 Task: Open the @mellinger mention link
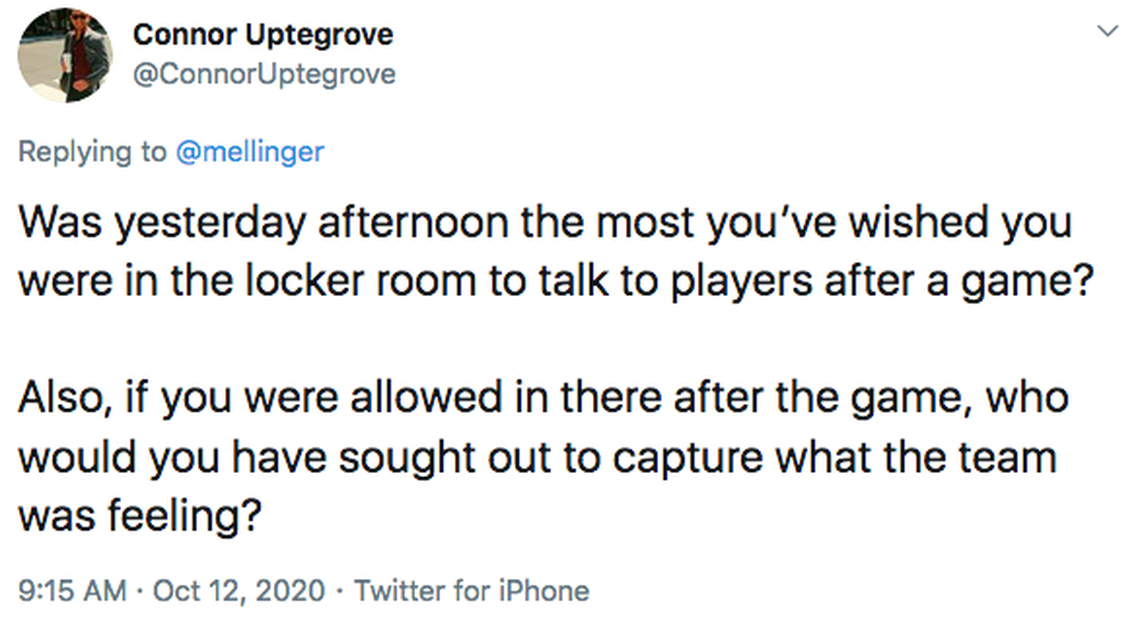[x=250, y=151]
